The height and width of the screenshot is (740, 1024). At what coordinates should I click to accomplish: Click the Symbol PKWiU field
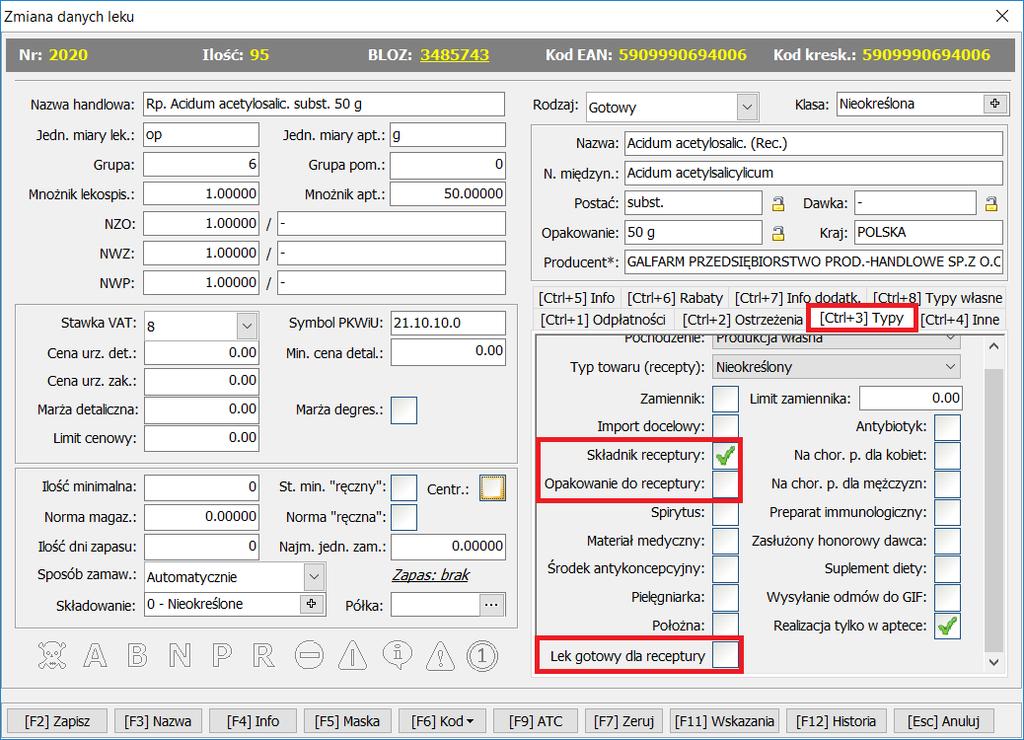tap(448, 323)
